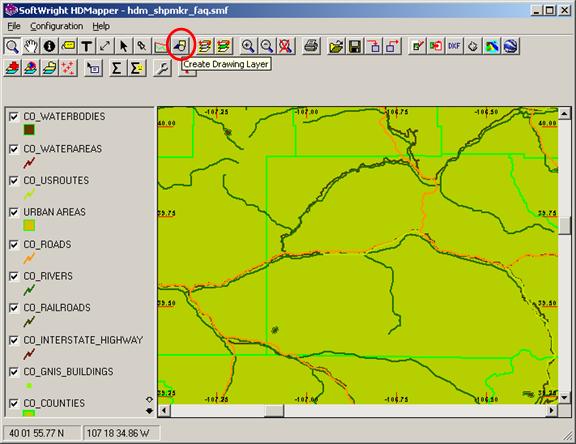Toggle the URBAN AREAS layer checkbox
Screen dimensions: 576x444
tap(14, 212)
